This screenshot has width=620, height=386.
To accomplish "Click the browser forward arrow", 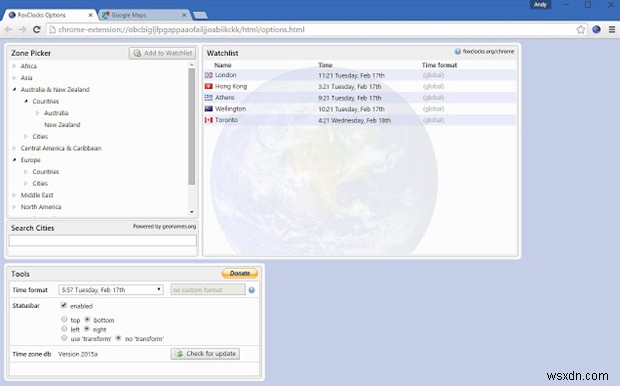I will (23, 30).
